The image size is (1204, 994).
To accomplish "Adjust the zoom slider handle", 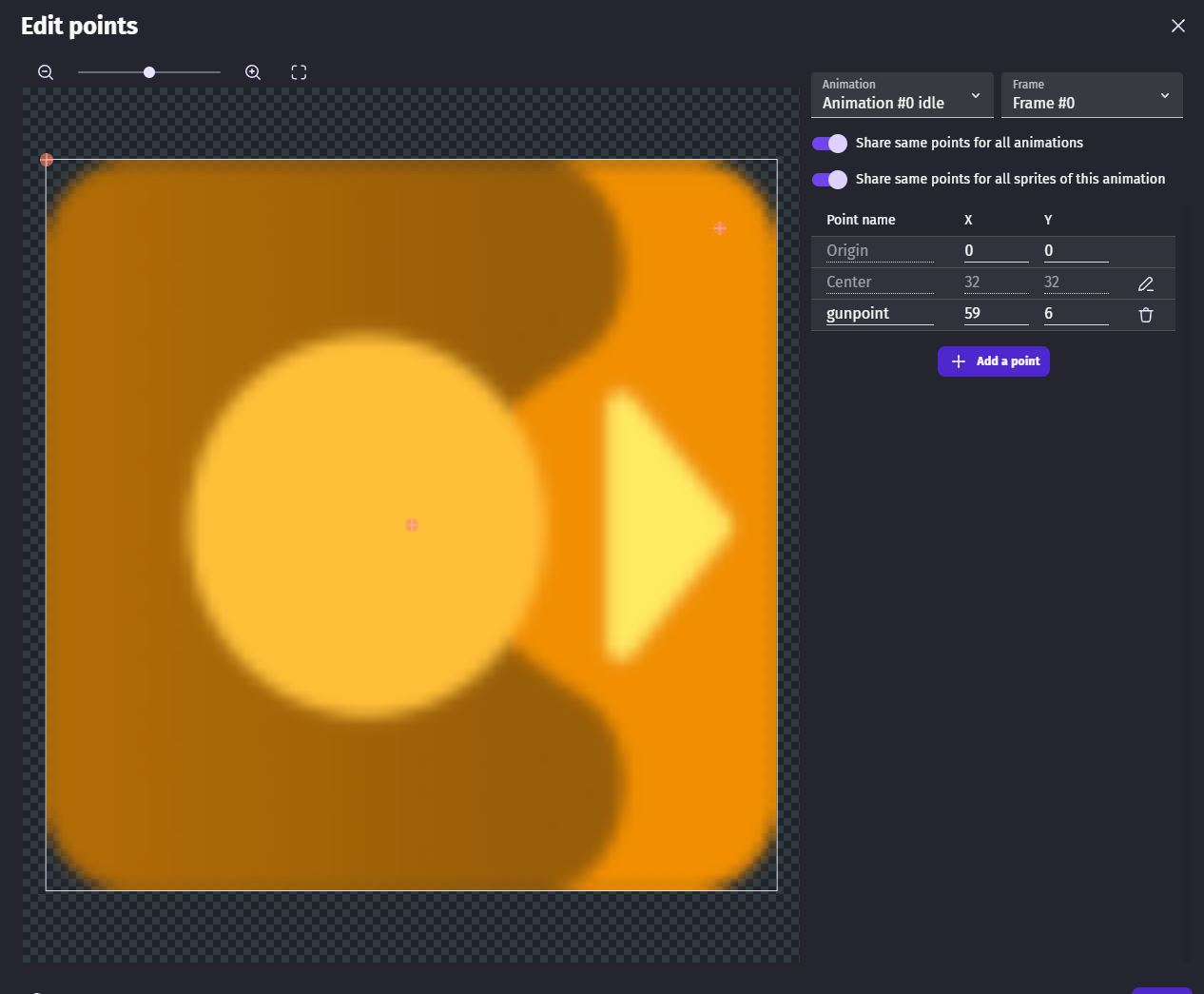I will (149, 72).
